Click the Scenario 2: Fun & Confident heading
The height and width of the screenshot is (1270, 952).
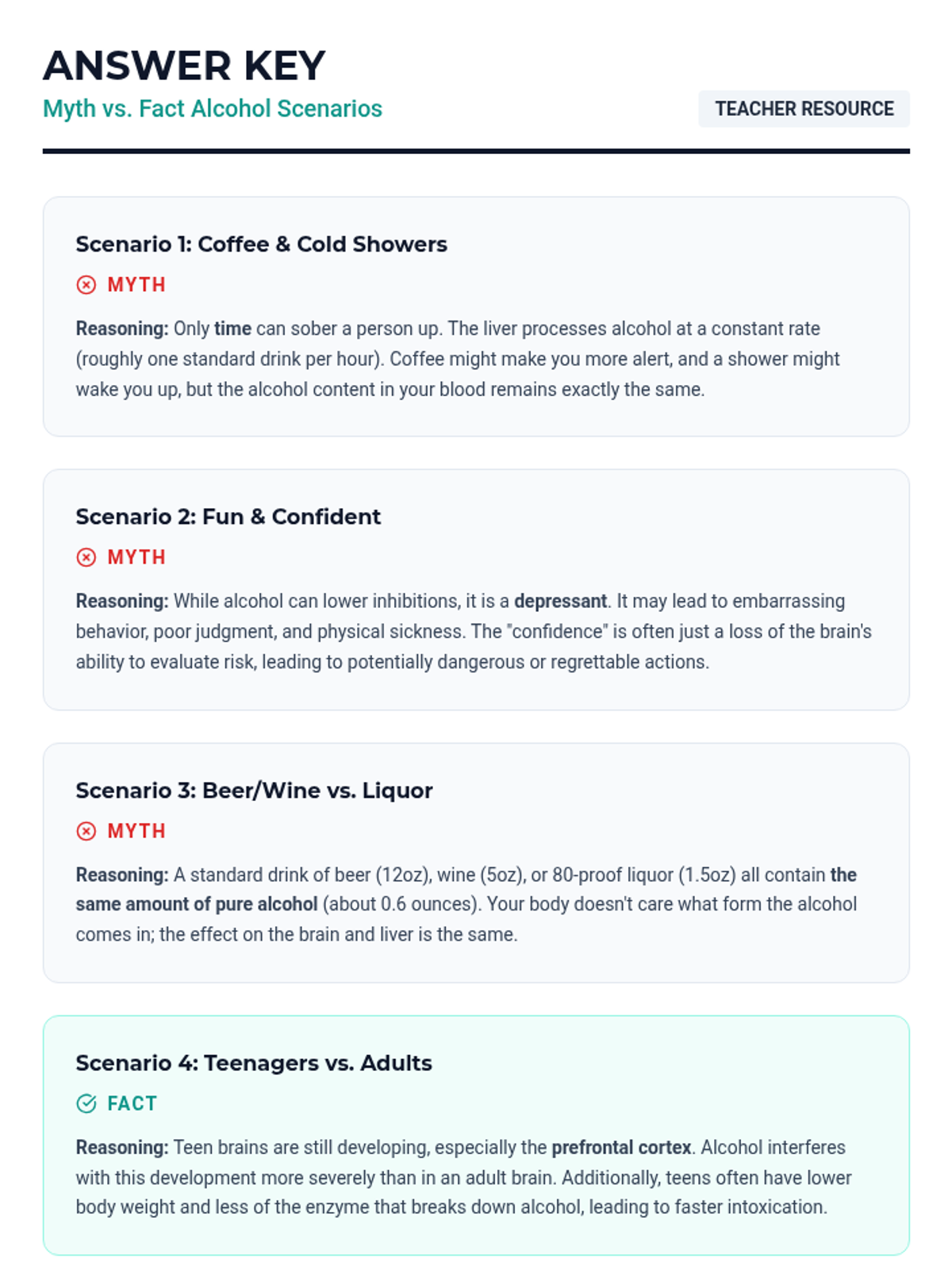click(228, 517)
